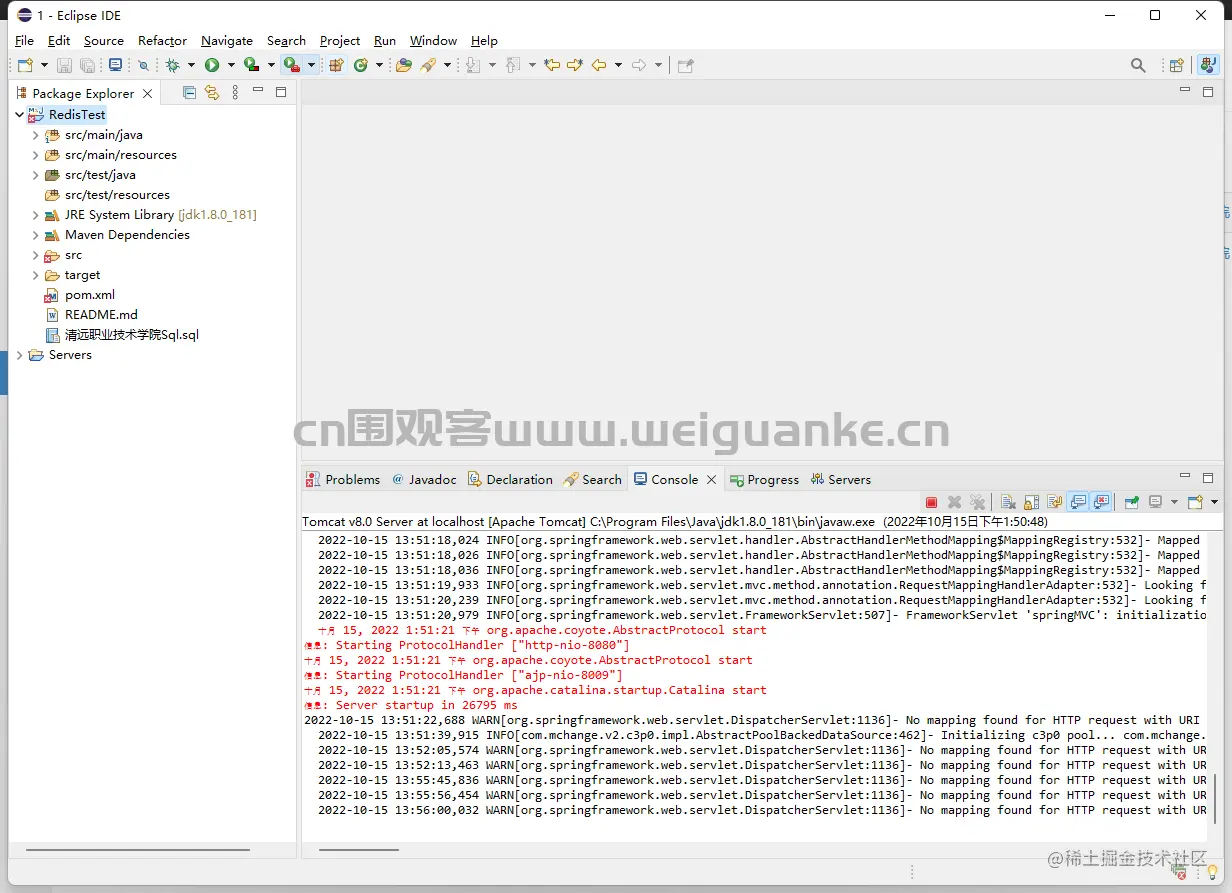Viewport: 1232px width, 893px height.
Task: Open the File menu
Action: [24, 41]
